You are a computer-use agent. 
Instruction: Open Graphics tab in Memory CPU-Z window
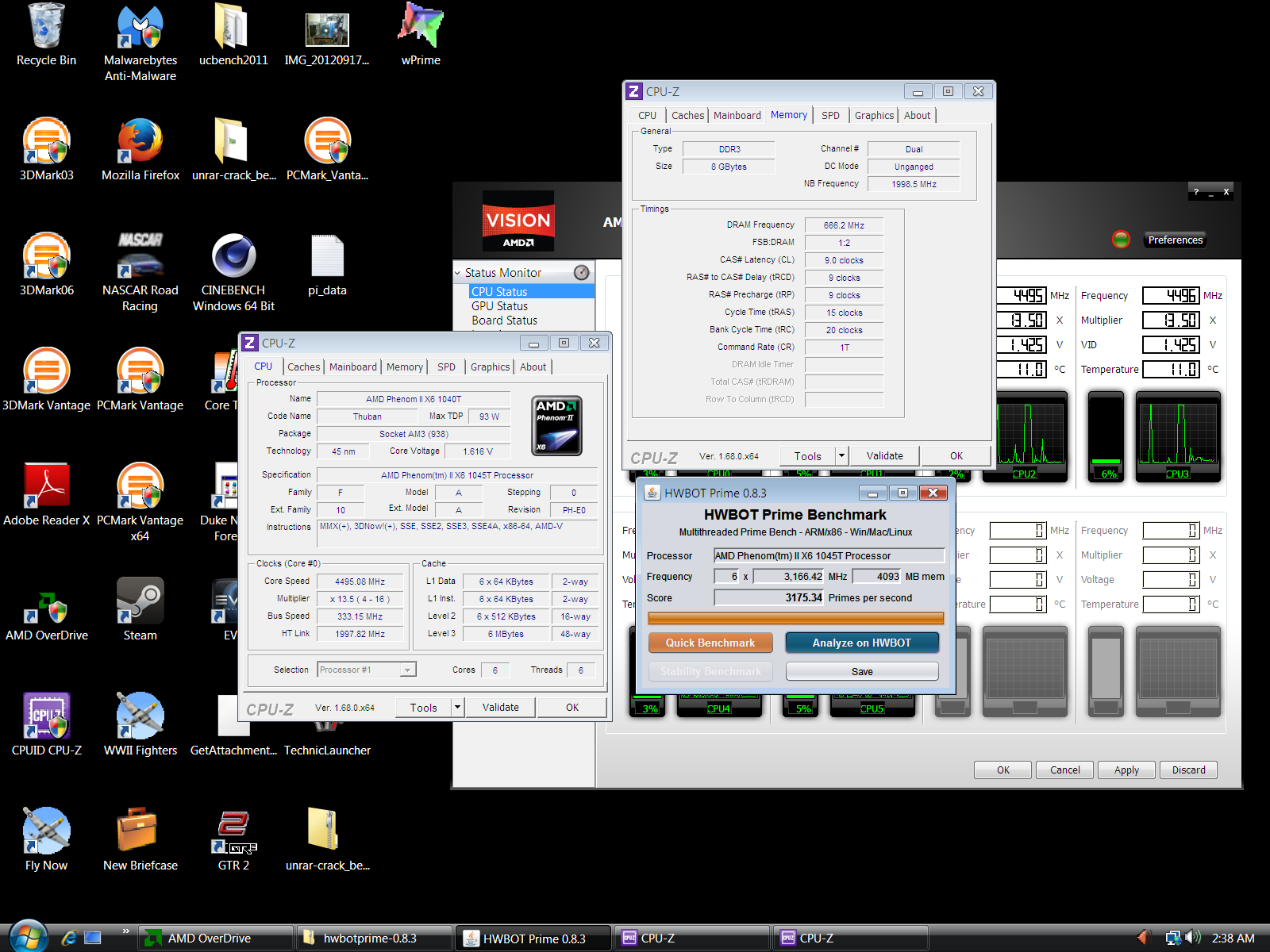(874, 115)
